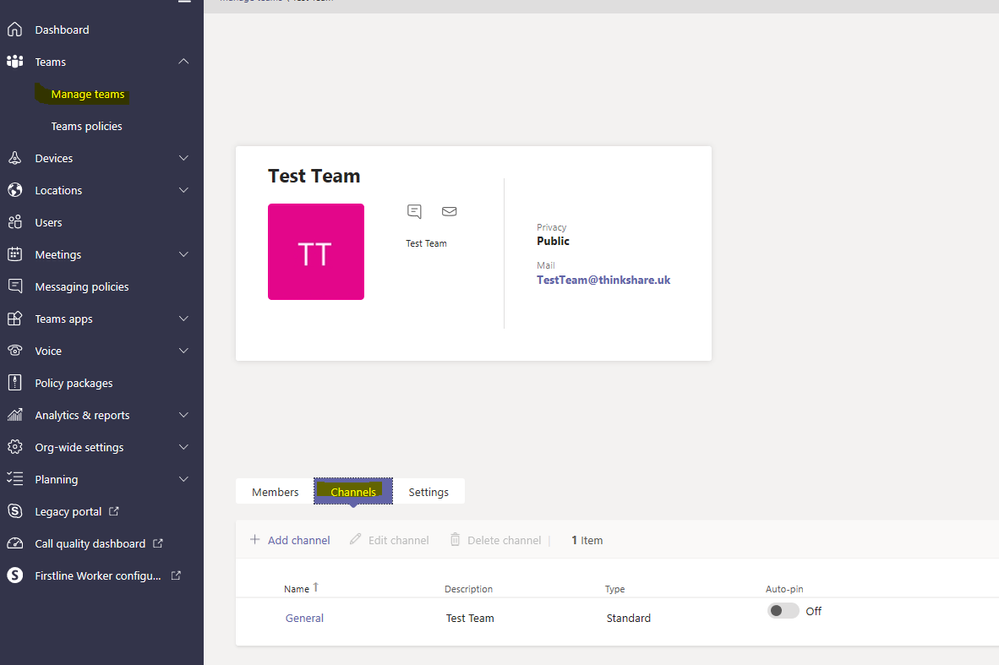Click the Call quality dashboard gauge icon
This screenshot has width=999, height=665.
(x=15, y=543)
